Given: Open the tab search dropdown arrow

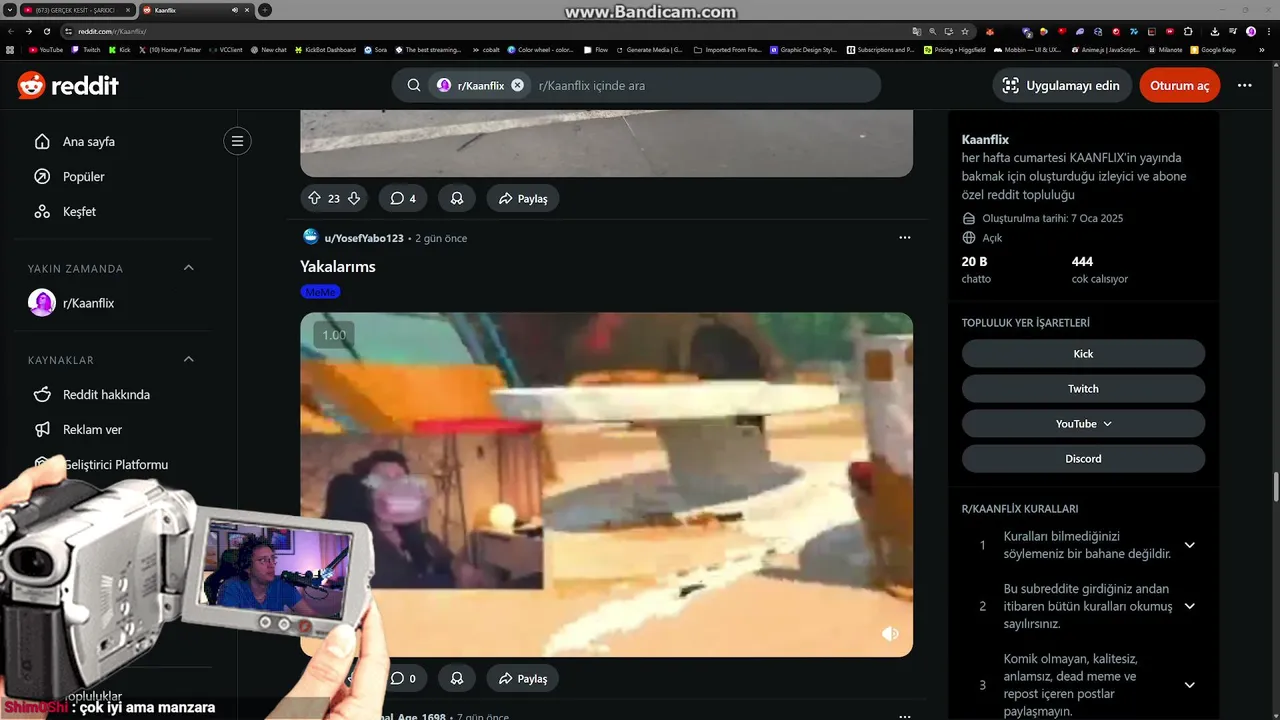Looking at the screenshot, I should tap(8, 10).
